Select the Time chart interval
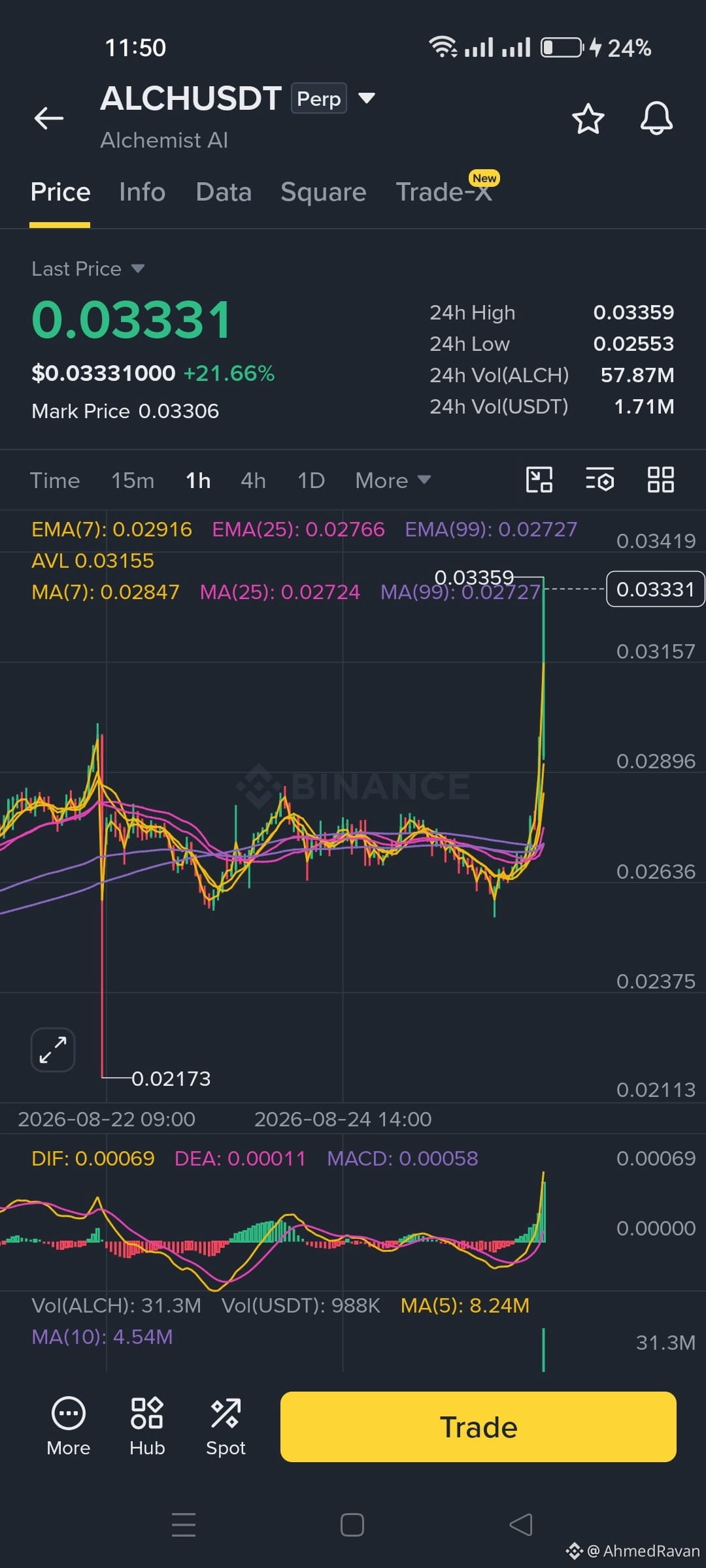Viewport: 706px width, 1568px height. pyautogui.click(x=55, y=481)
